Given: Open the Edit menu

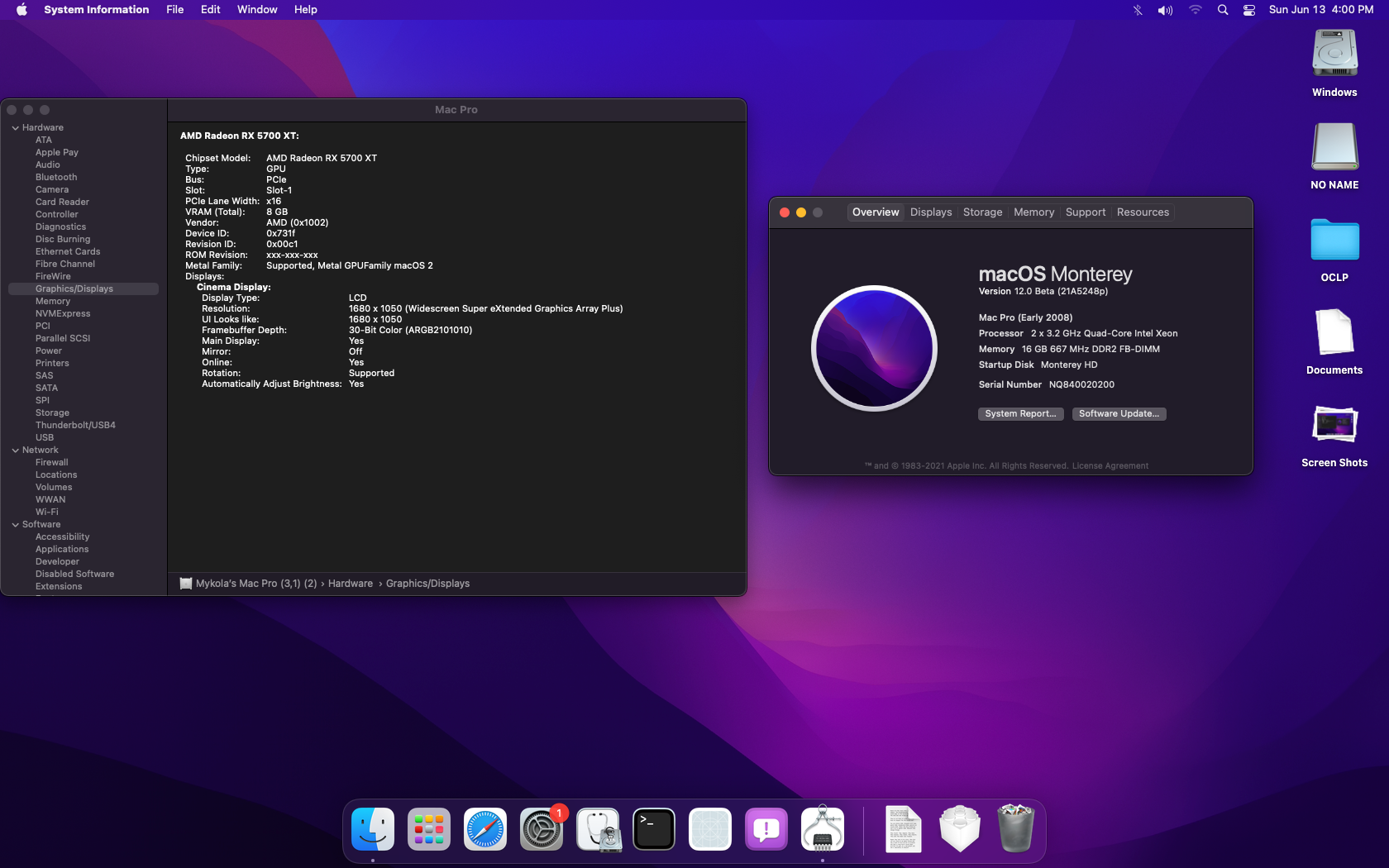Looking at the screenshot, I should (x=211, y=10).
